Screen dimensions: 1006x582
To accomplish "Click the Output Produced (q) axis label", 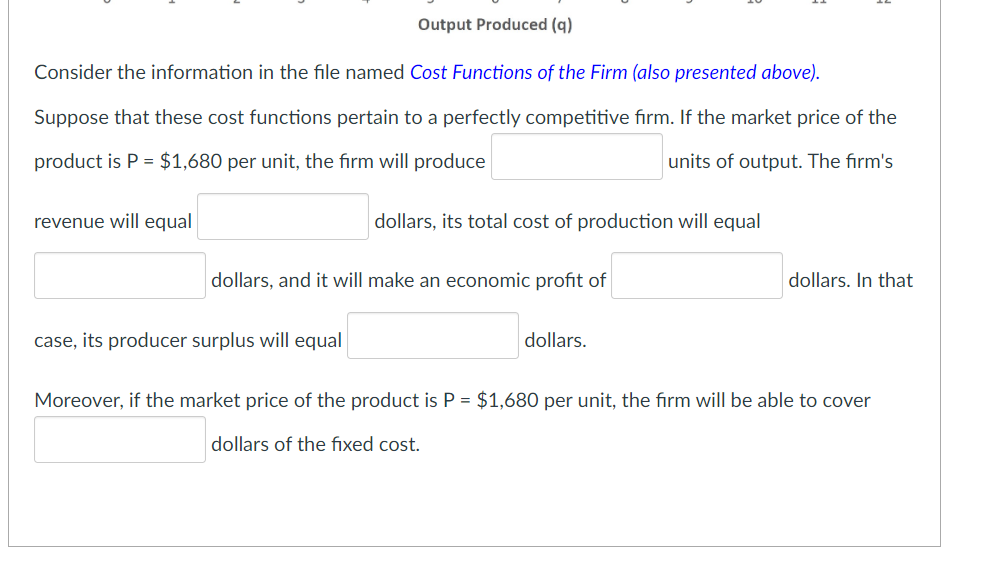I will pyautogui.click(x=495, y=24).
